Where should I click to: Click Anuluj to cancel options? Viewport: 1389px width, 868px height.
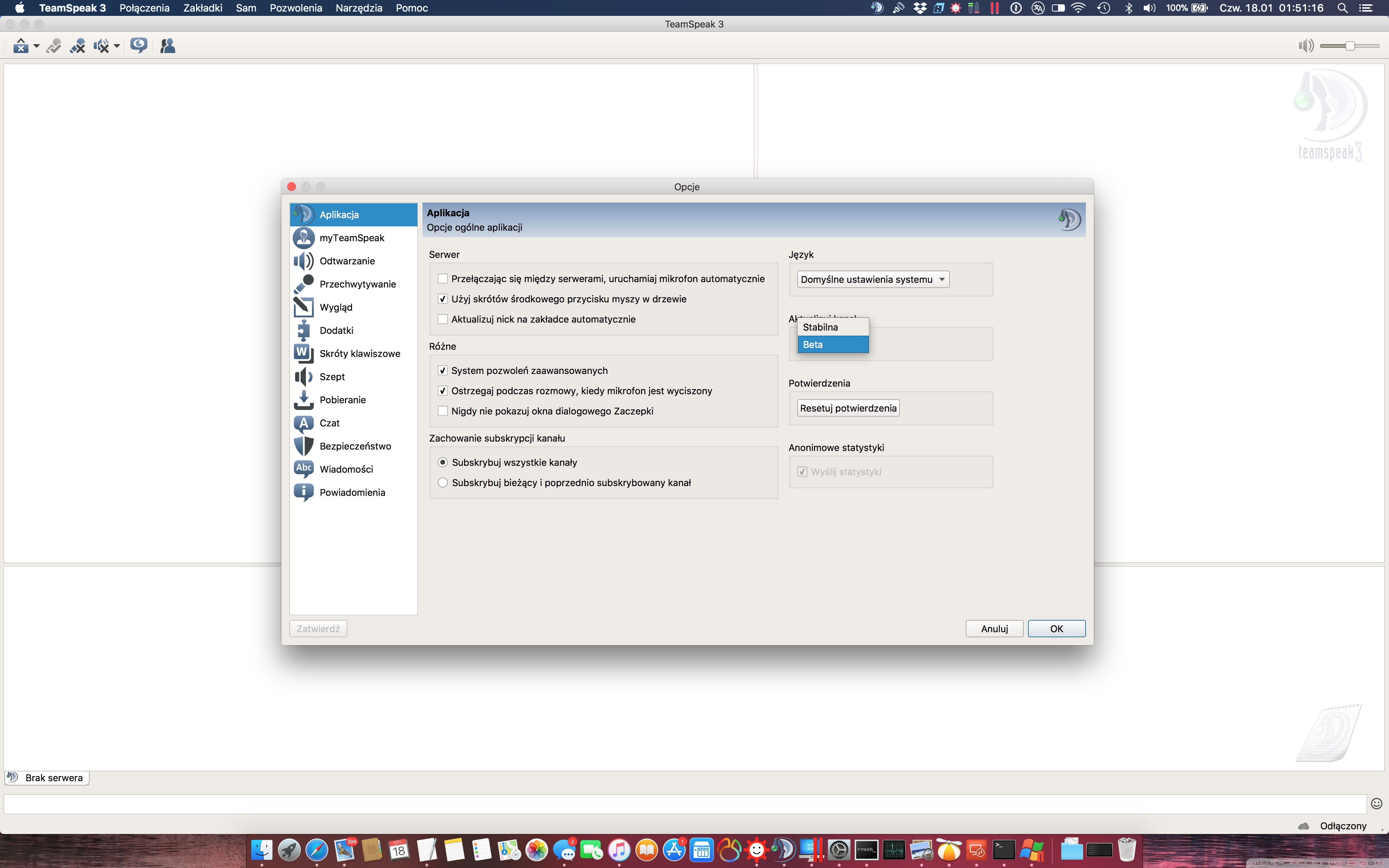click(994, 629)
